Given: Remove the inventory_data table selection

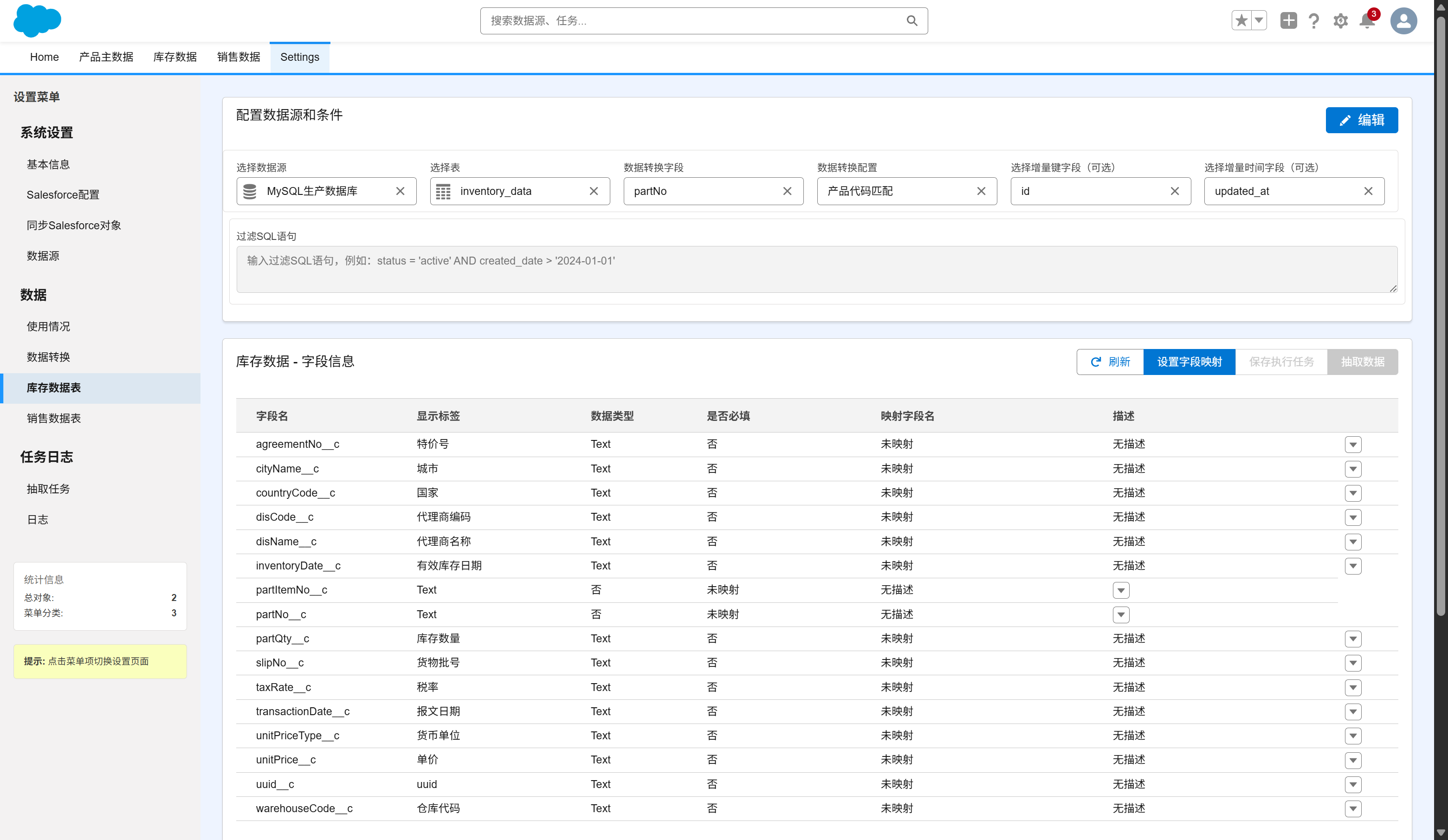Looking at the screenshot, I should click(x=594, y=191).
